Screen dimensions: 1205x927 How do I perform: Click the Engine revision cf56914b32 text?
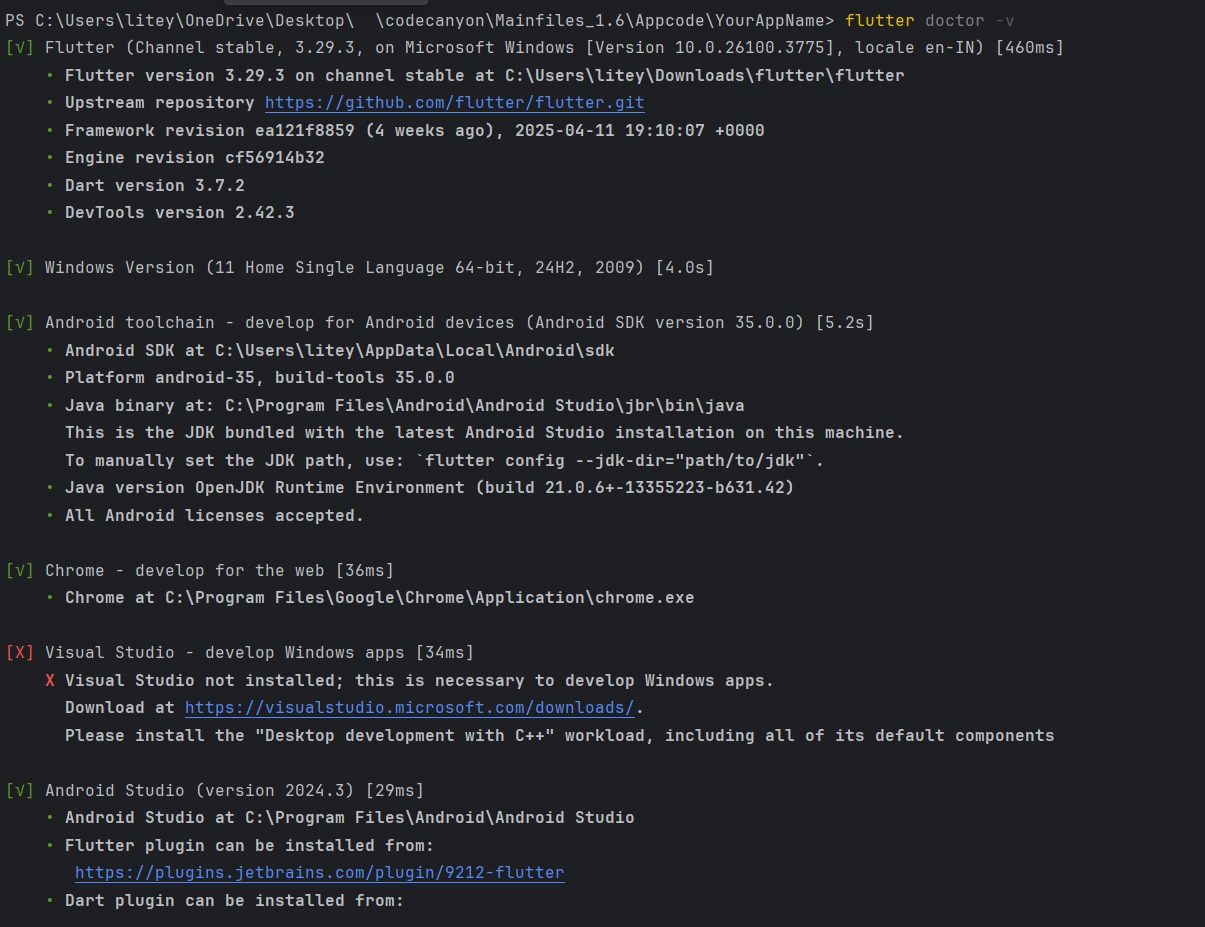(195, 158)
